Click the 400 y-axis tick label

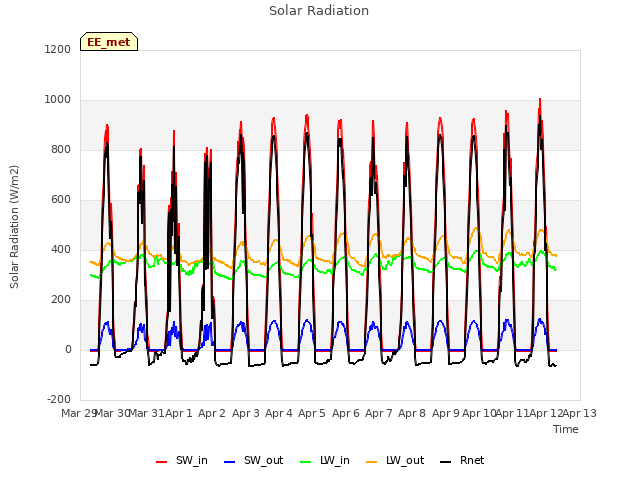coord(61,249)
